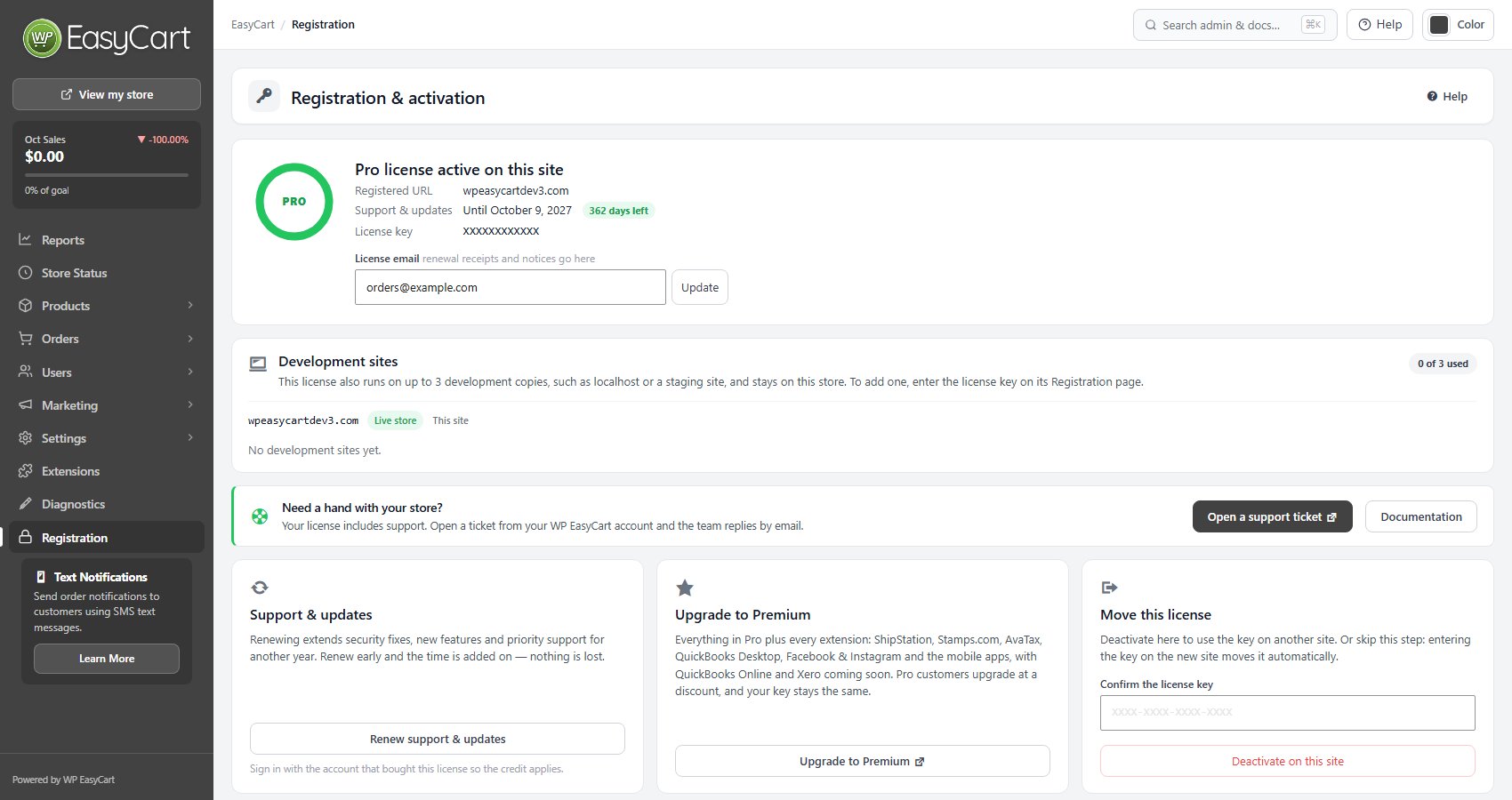Go to Store Status page

(107, 273)
